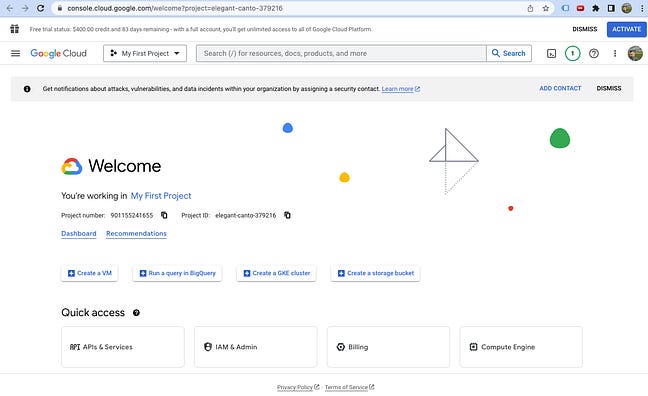Activate Cloud Shell terminal icon
Image resolution: width=648 pixels, height=396 pixels.
click(551, 53)
